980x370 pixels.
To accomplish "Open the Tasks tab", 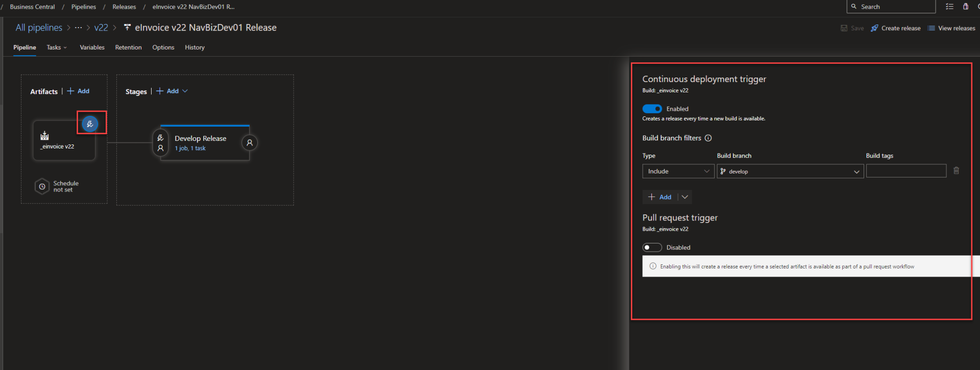I will (57, 48).
